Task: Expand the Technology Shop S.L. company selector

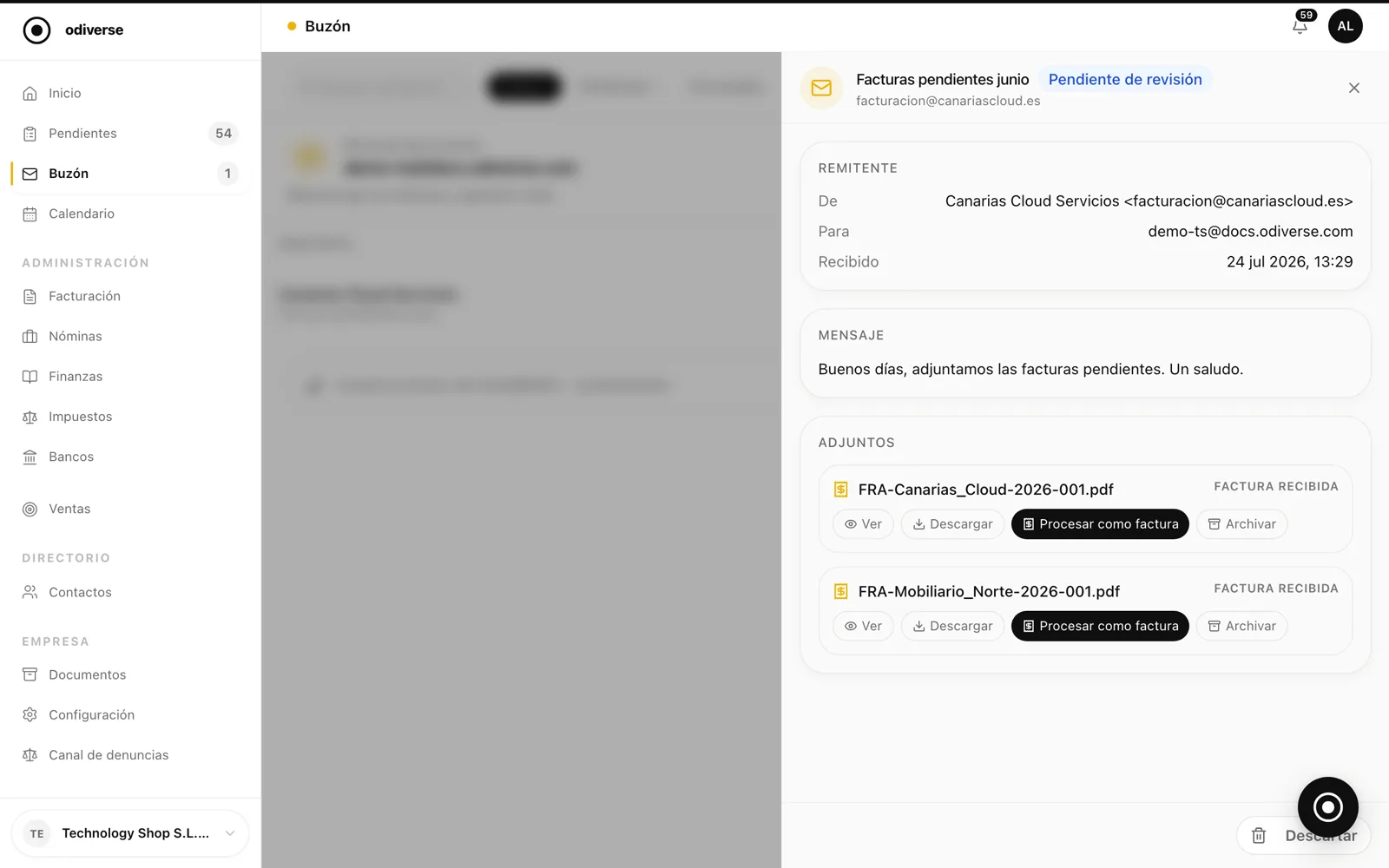Action: coord(130,833)
